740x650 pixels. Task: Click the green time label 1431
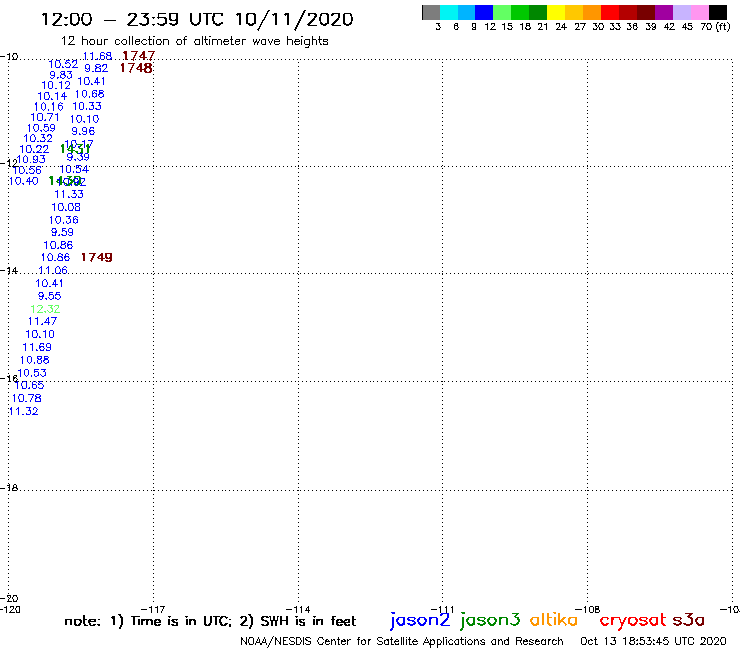click(75, 149)
